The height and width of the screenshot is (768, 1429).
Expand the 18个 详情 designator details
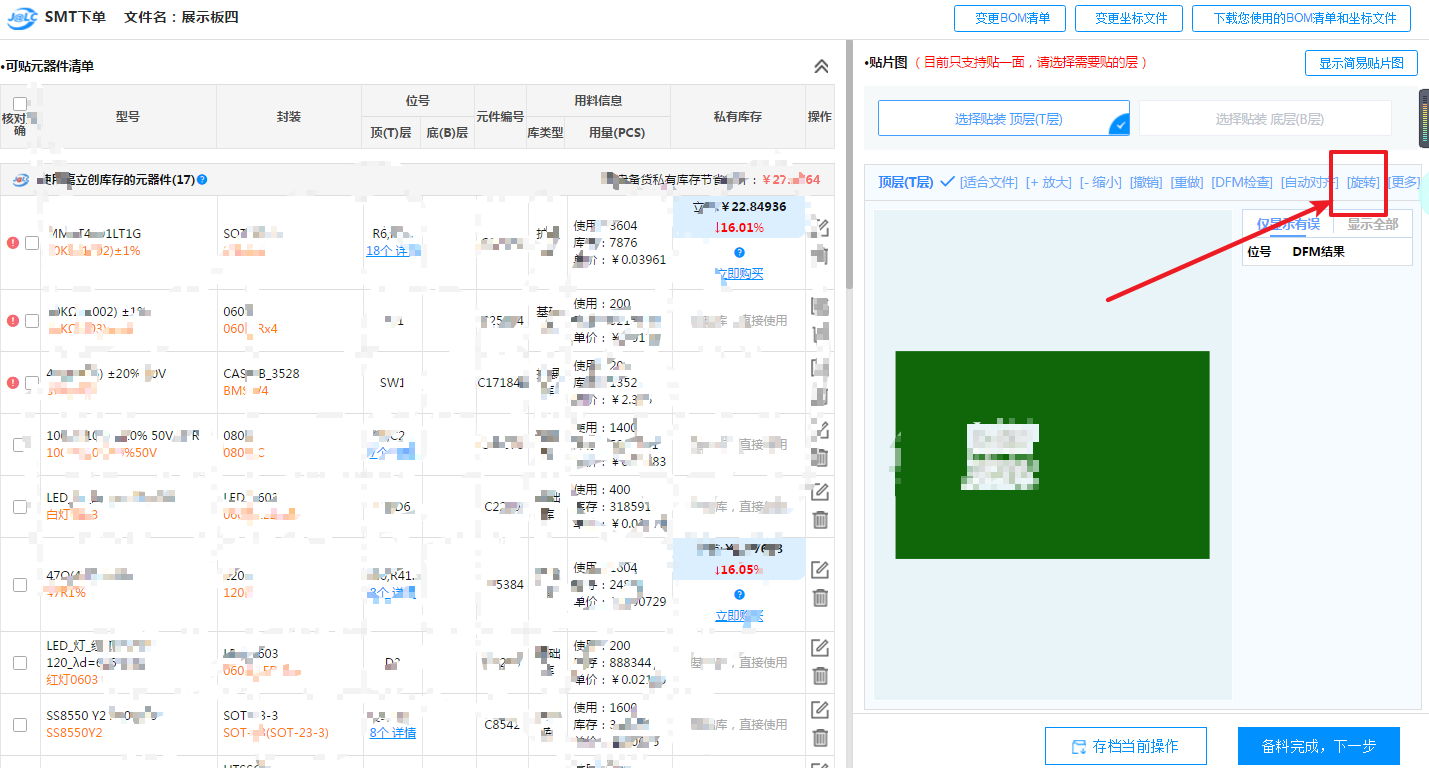[390, 251]
